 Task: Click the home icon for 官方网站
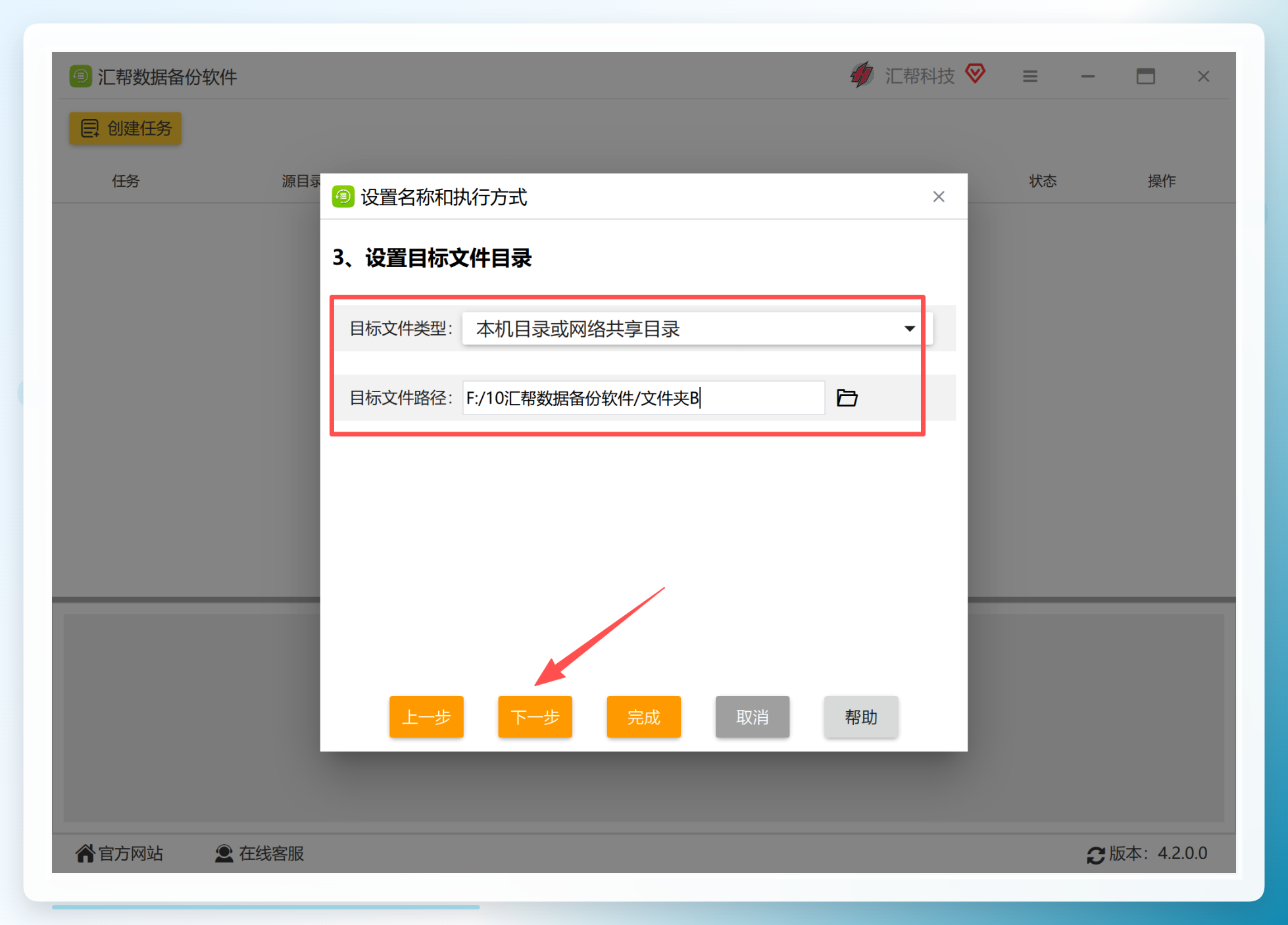point(85,853)
